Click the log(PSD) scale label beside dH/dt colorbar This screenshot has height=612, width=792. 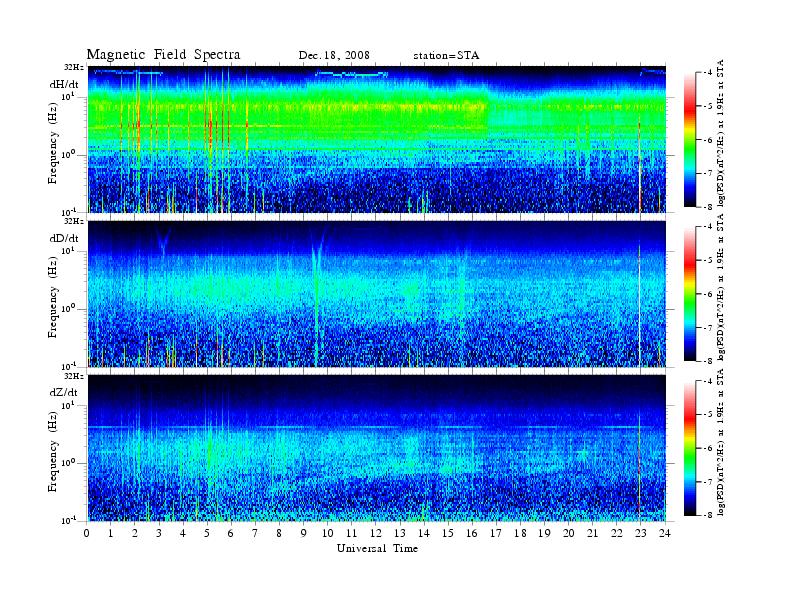click(720, 133)
